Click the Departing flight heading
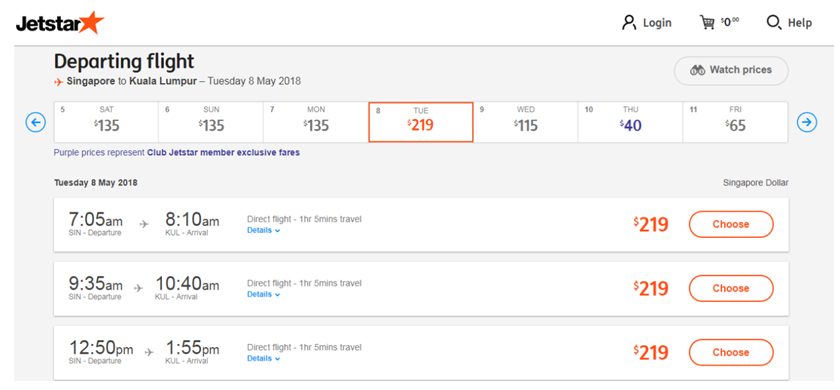Screen dimensions: 840x390 (124, 62)
